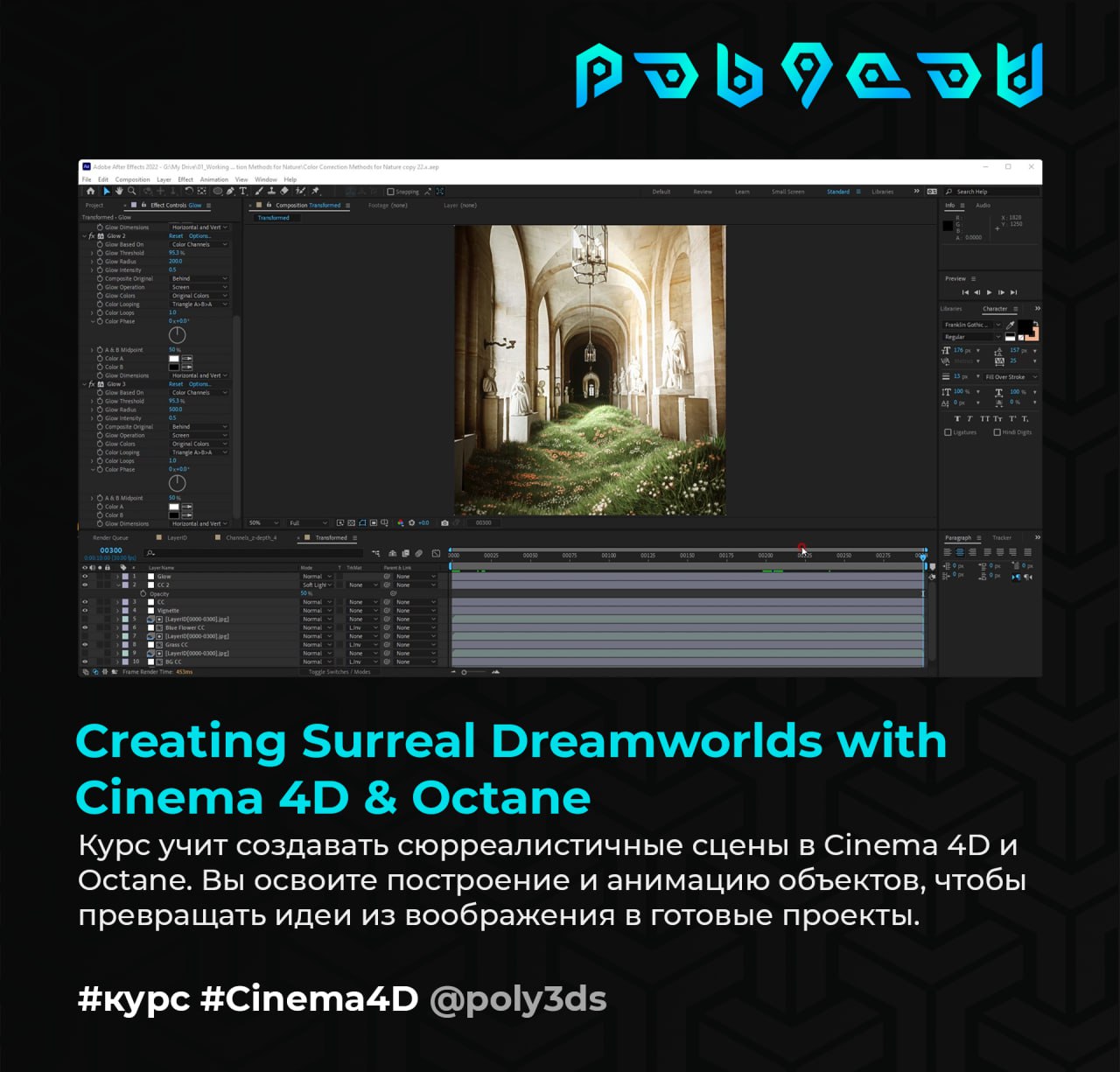Open Glow Based On dropdown in Glow 2
The height and width of the screenshot is (1072, 1120).
click(x=199, y=244)
